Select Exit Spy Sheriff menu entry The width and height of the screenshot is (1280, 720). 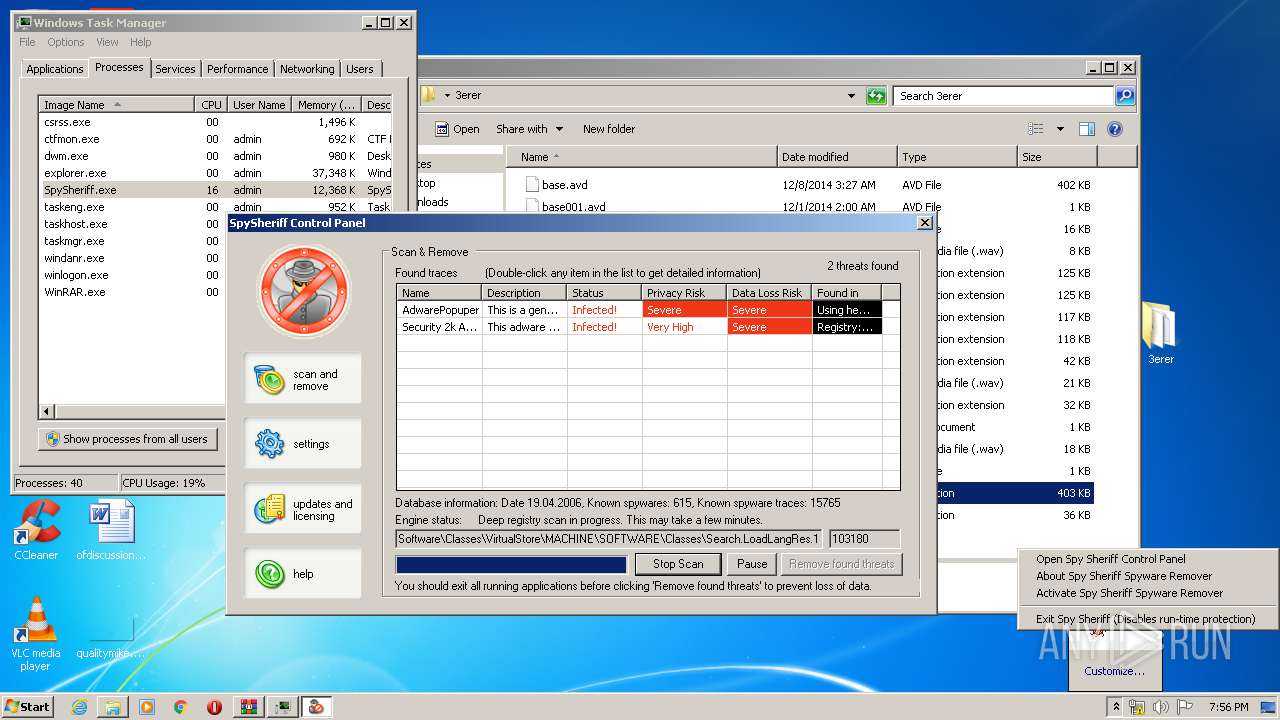(x=1145, y=619)
